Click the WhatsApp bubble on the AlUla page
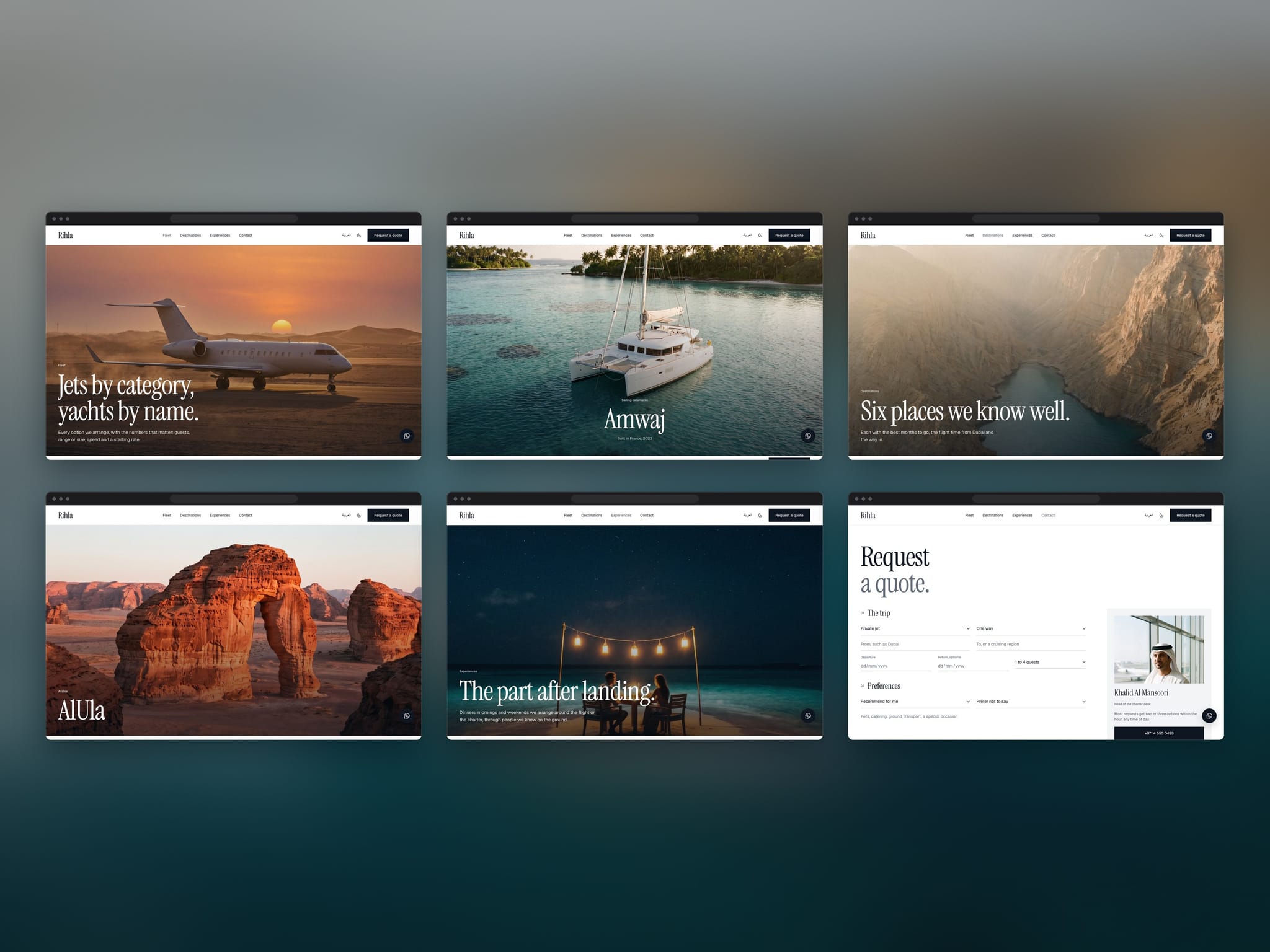The height and width of the screenshot is (952, 1270). [x=407, y=716]
